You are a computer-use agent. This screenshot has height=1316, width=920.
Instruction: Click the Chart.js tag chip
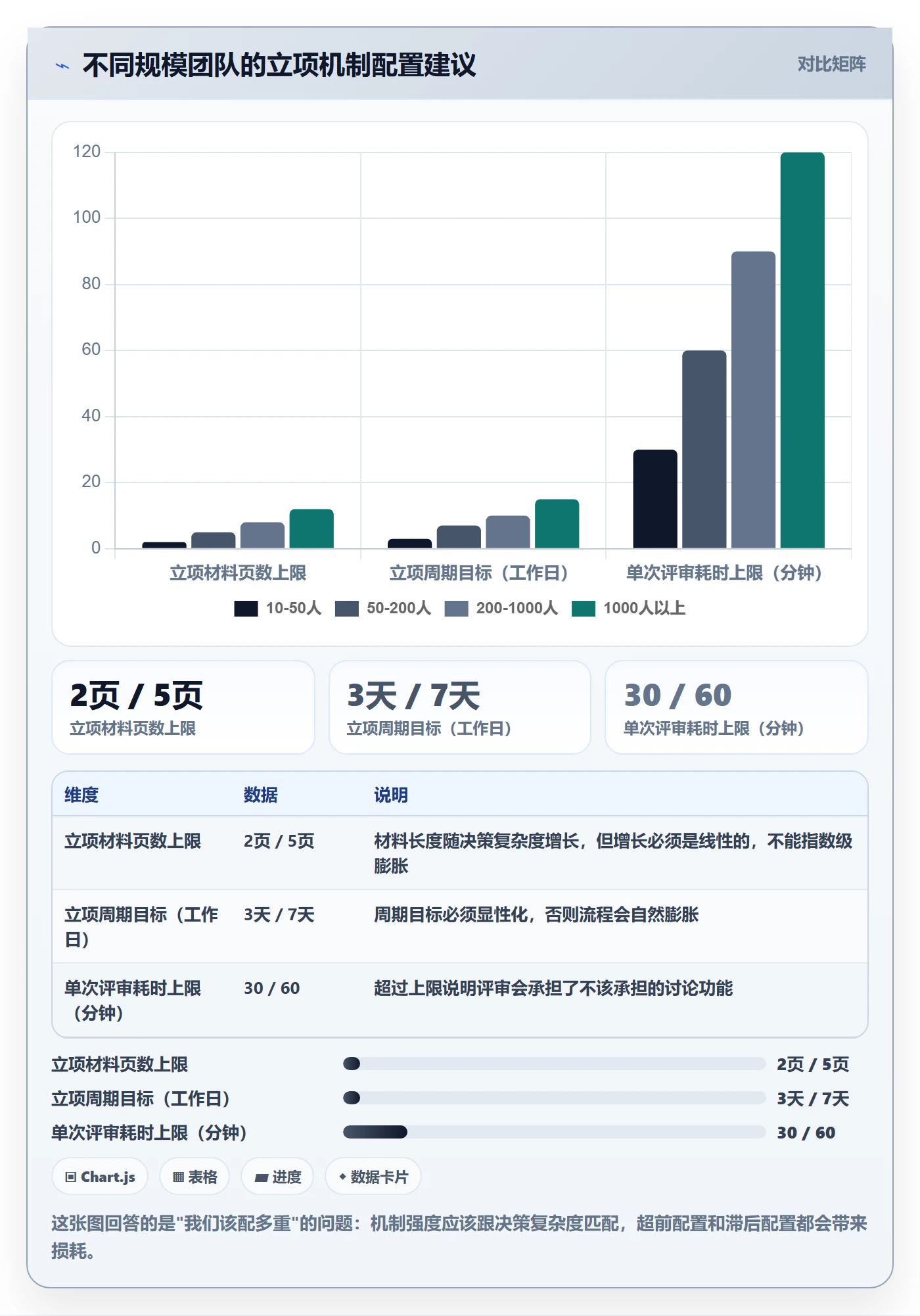click(x=100, y=1177)
